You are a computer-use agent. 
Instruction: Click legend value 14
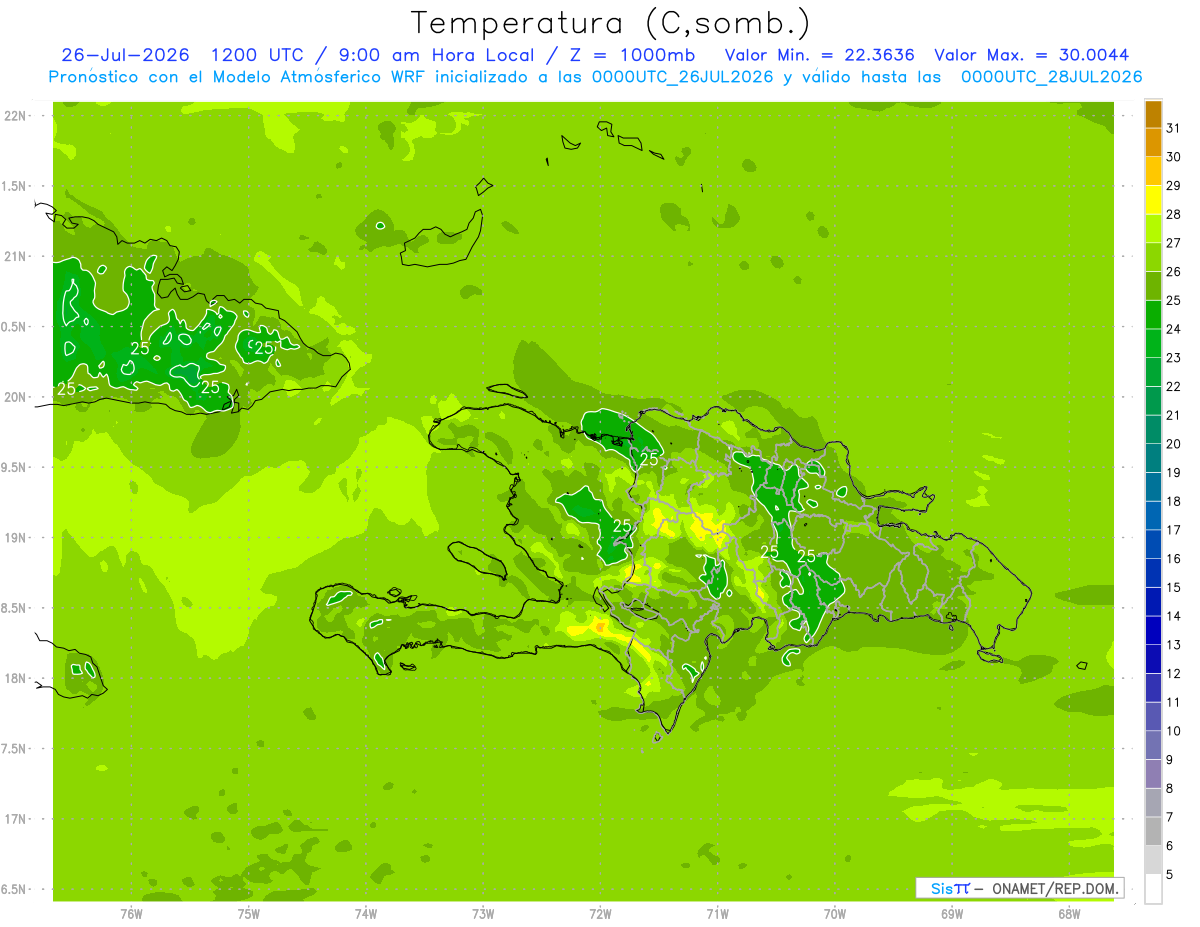point(1173,616)
